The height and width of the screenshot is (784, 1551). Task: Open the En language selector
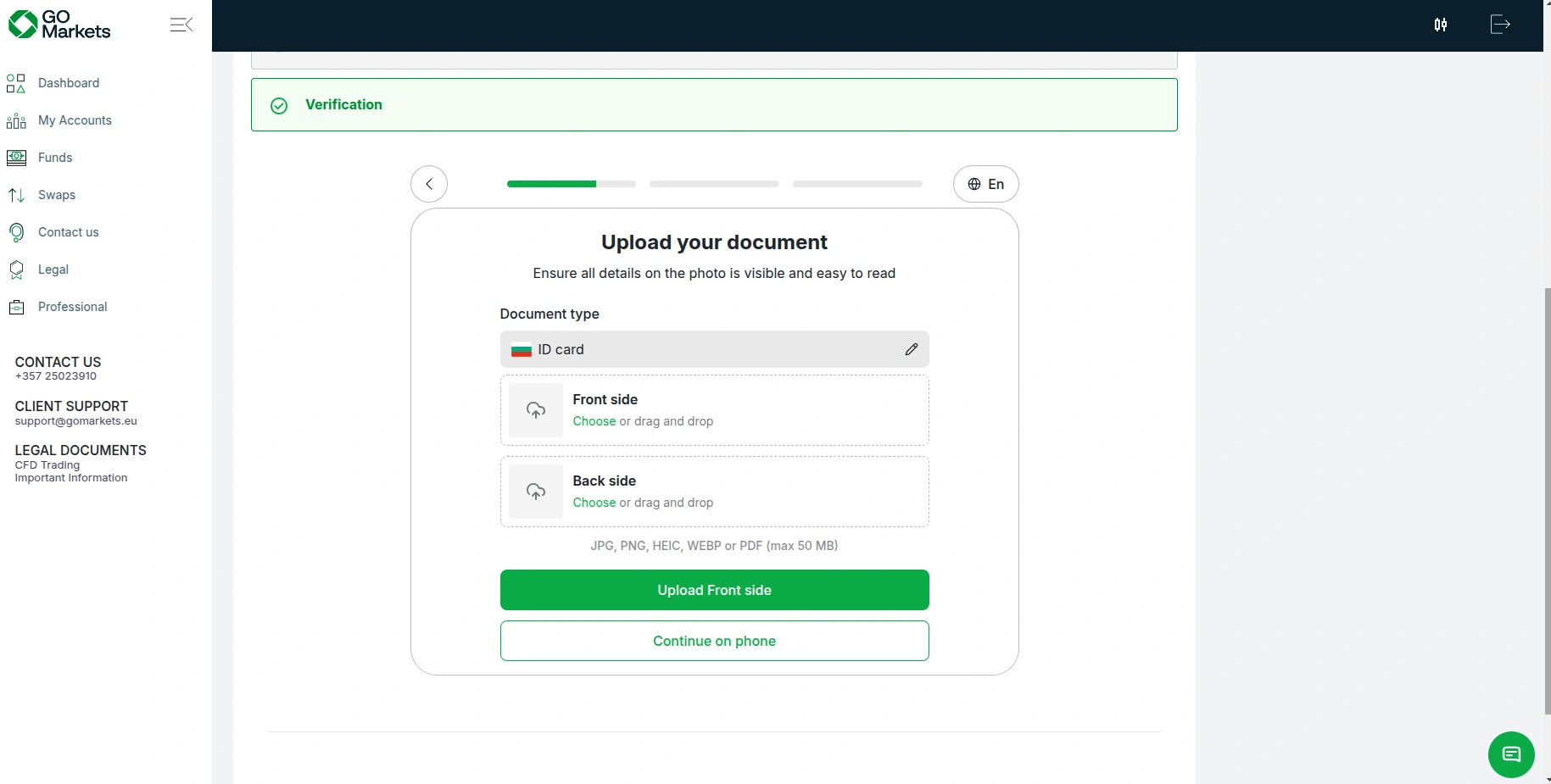point(985,184)
